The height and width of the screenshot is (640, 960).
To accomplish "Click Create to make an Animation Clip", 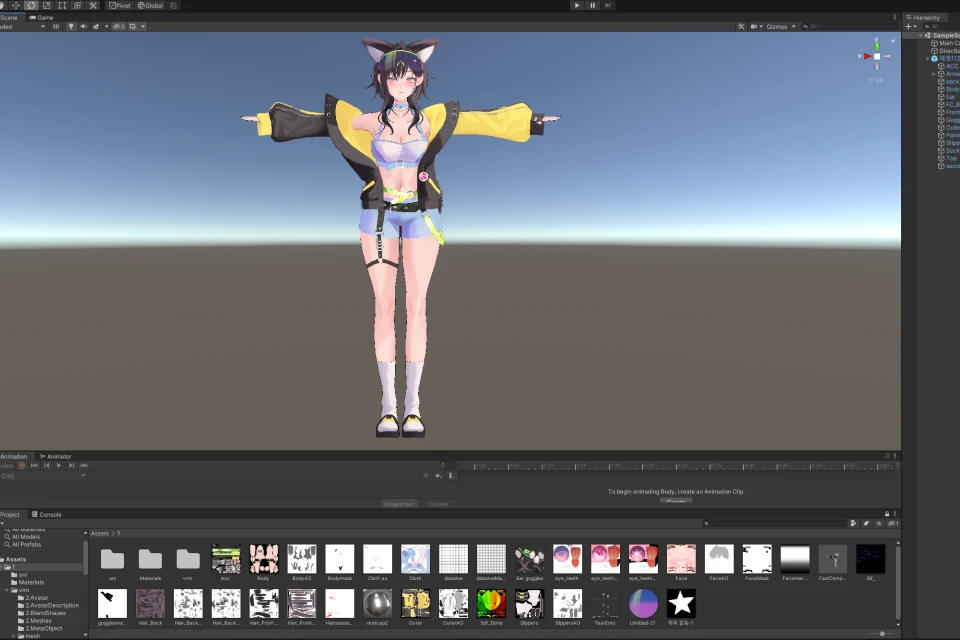I will [676, 502].
